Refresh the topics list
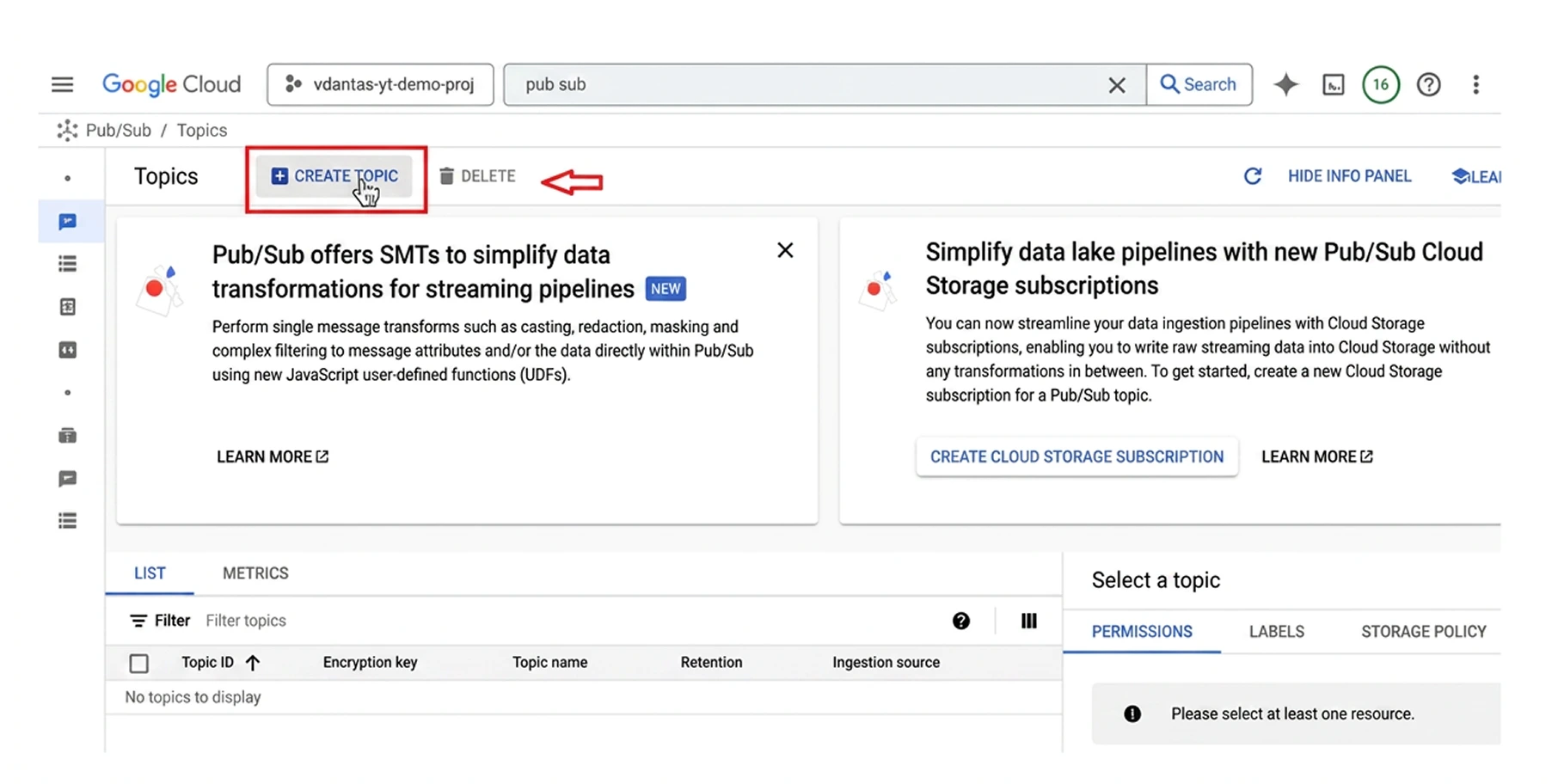The image size is (1558, 784). (x=1253, y=176)
